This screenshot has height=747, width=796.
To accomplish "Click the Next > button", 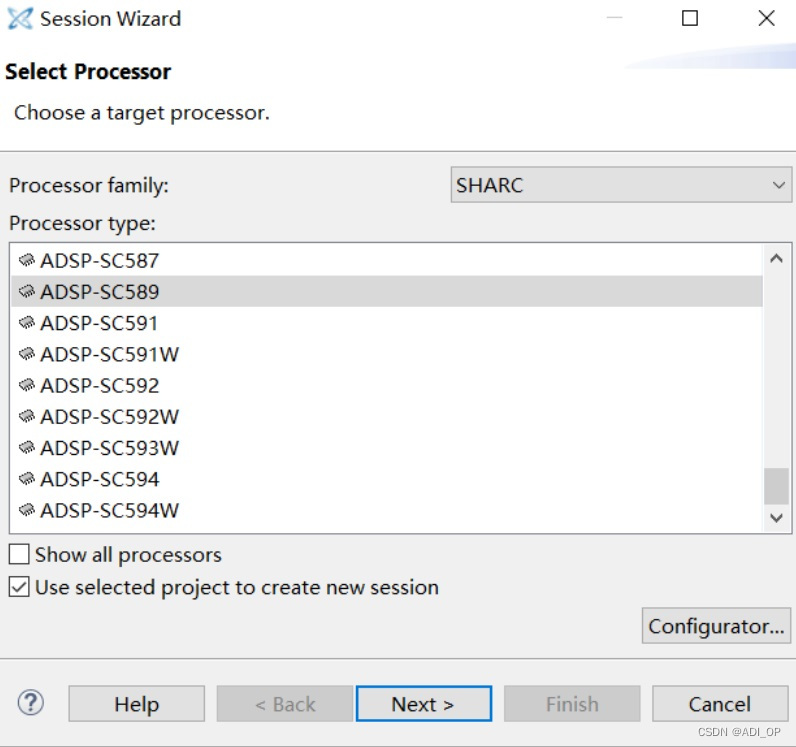I will point(424,704).
